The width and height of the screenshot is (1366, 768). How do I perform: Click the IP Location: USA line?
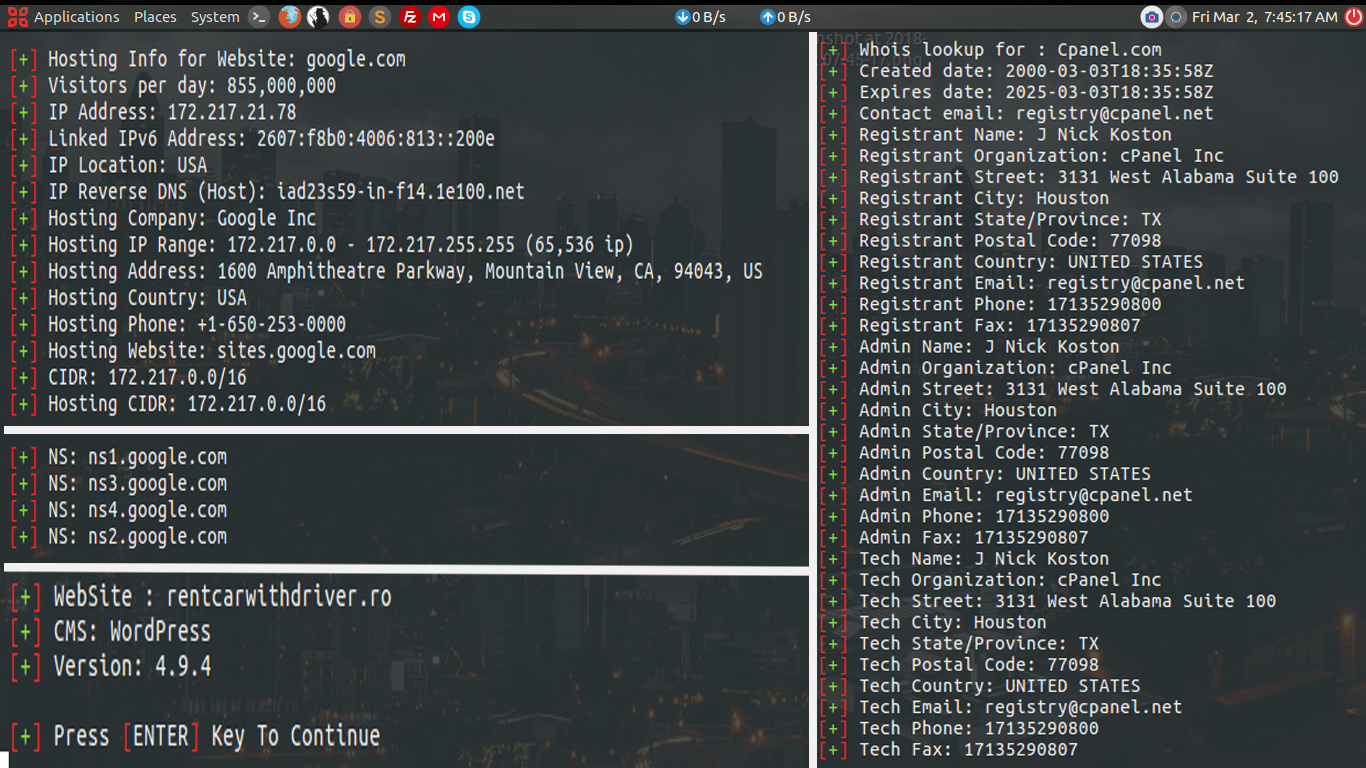coord(109,165)
